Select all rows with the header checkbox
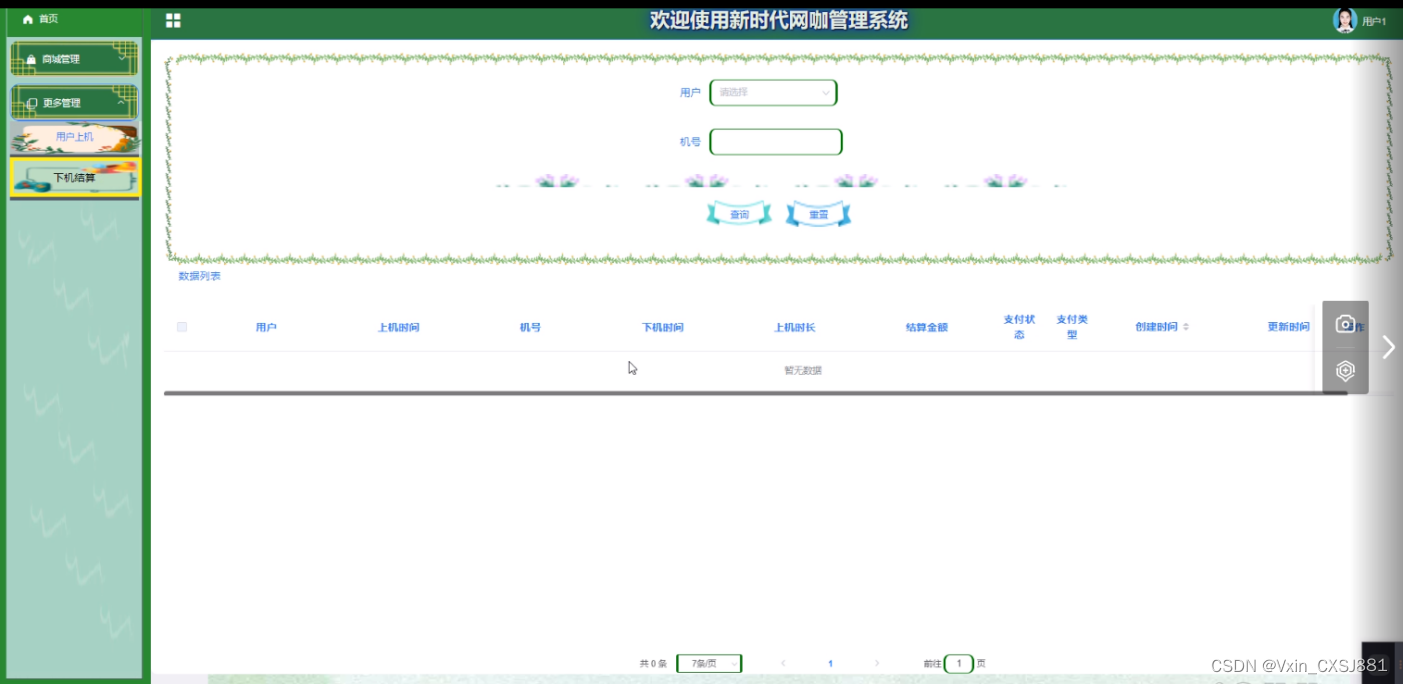This screenshot has width=1403, height=684. tap(181, 326)
